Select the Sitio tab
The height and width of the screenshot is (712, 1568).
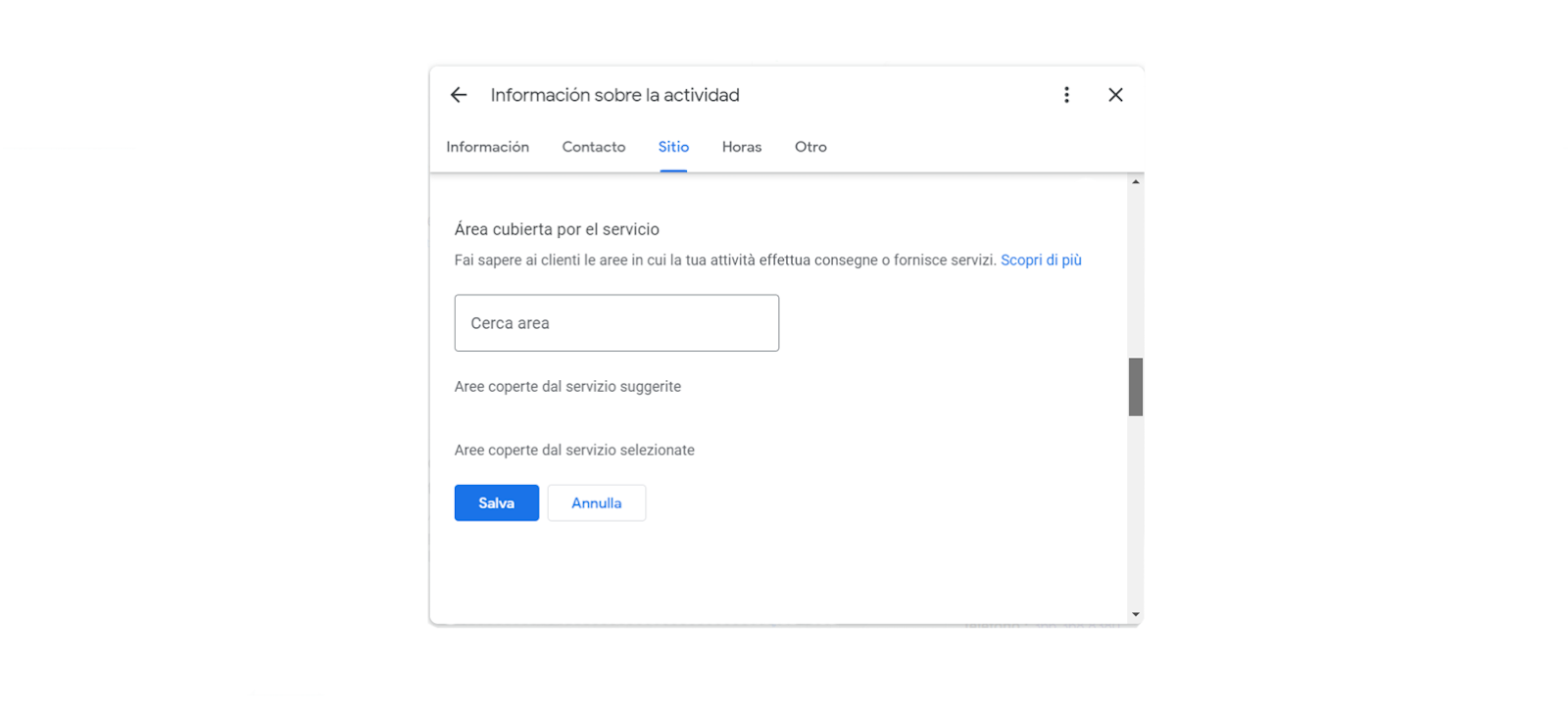pos(673,147)
